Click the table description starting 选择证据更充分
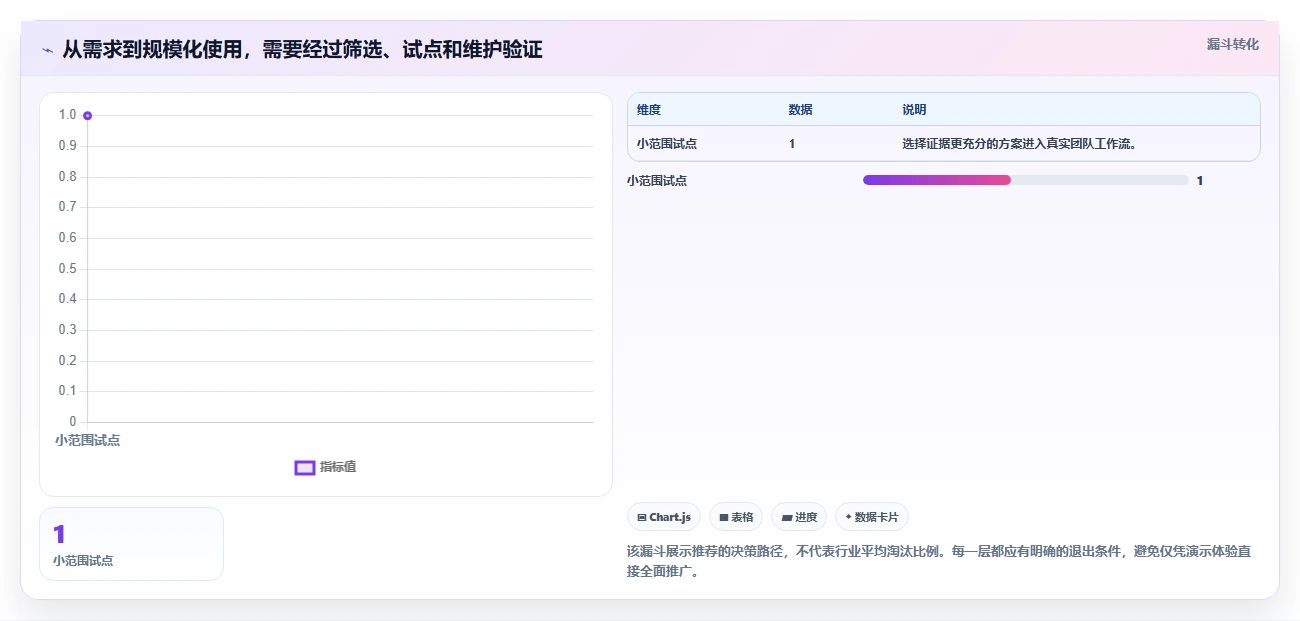The image size is (1300, 621). pos(1020,144)
